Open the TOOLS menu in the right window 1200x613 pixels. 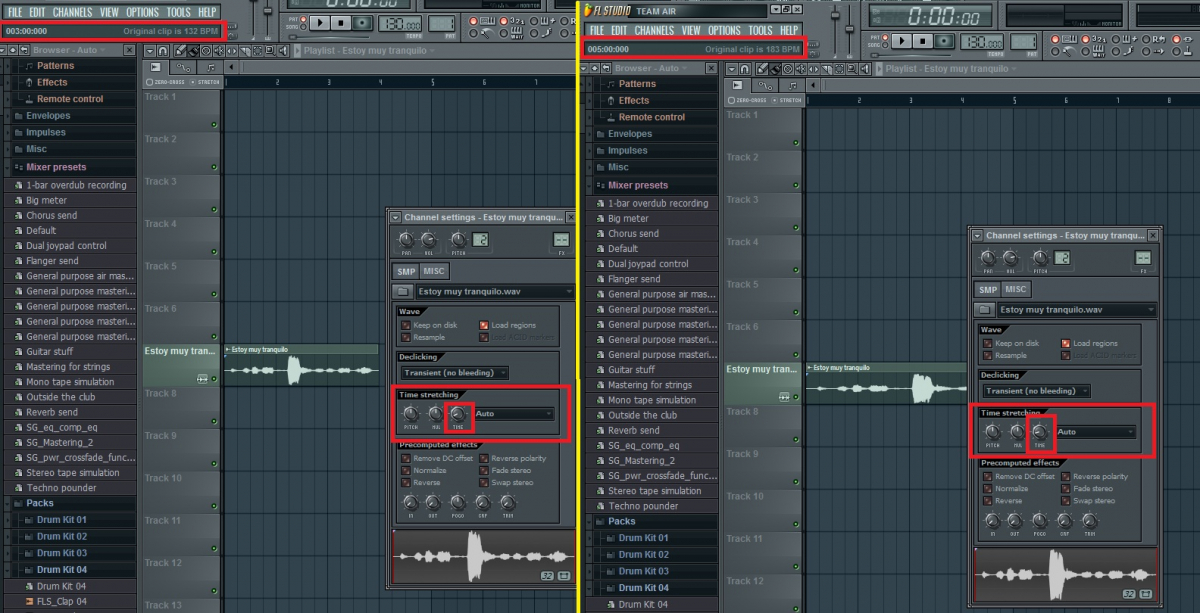tap(760, 30)
